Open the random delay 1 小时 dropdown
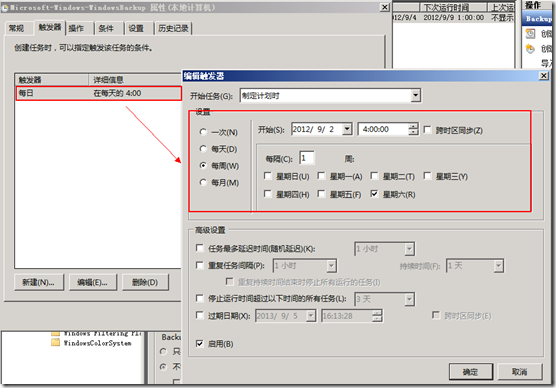Screen dimensions: 556x388 point(409,249)
